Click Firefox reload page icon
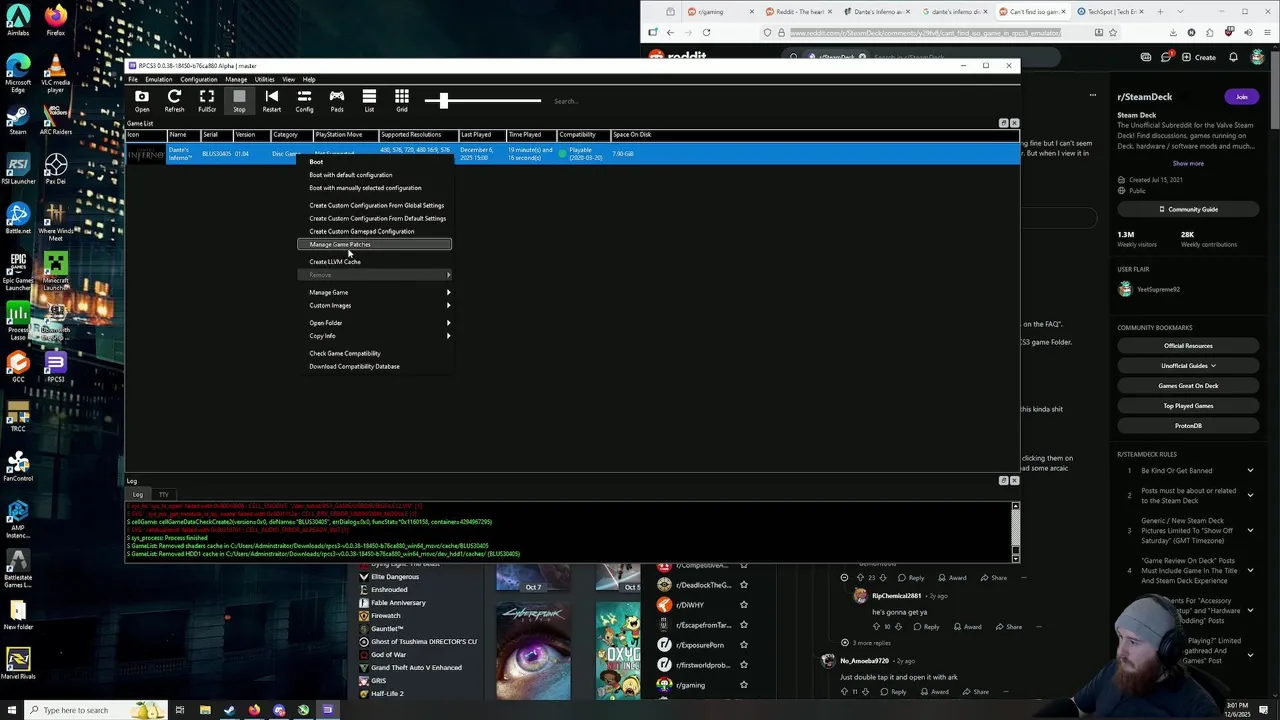1280x720 pixels. point(706,32)
